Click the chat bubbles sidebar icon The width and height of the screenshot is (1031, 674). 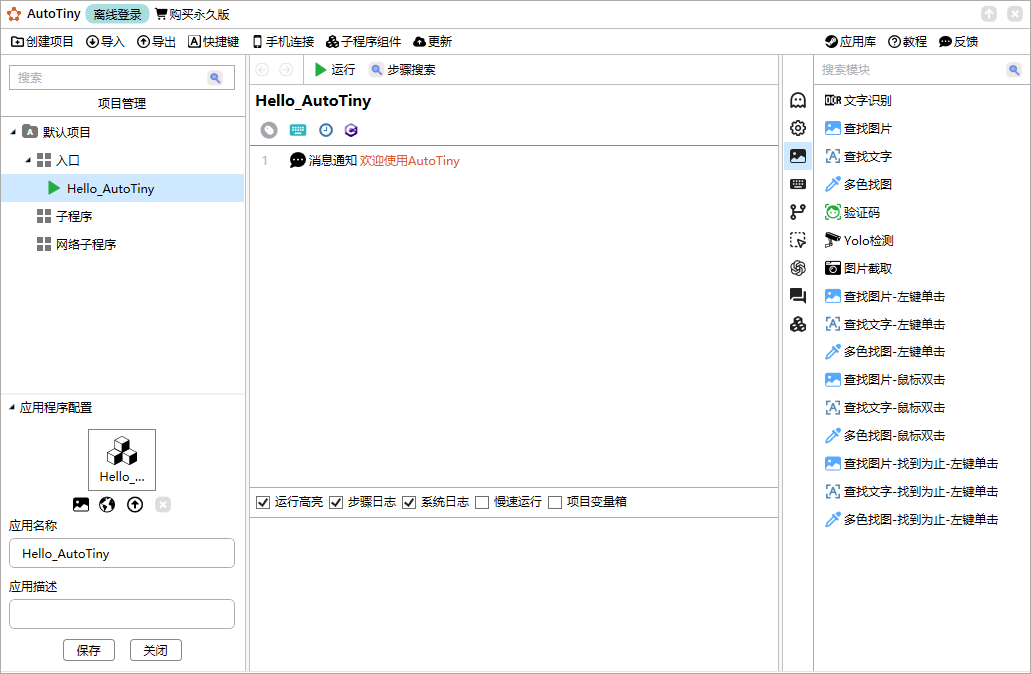click(x=798, y=296)
